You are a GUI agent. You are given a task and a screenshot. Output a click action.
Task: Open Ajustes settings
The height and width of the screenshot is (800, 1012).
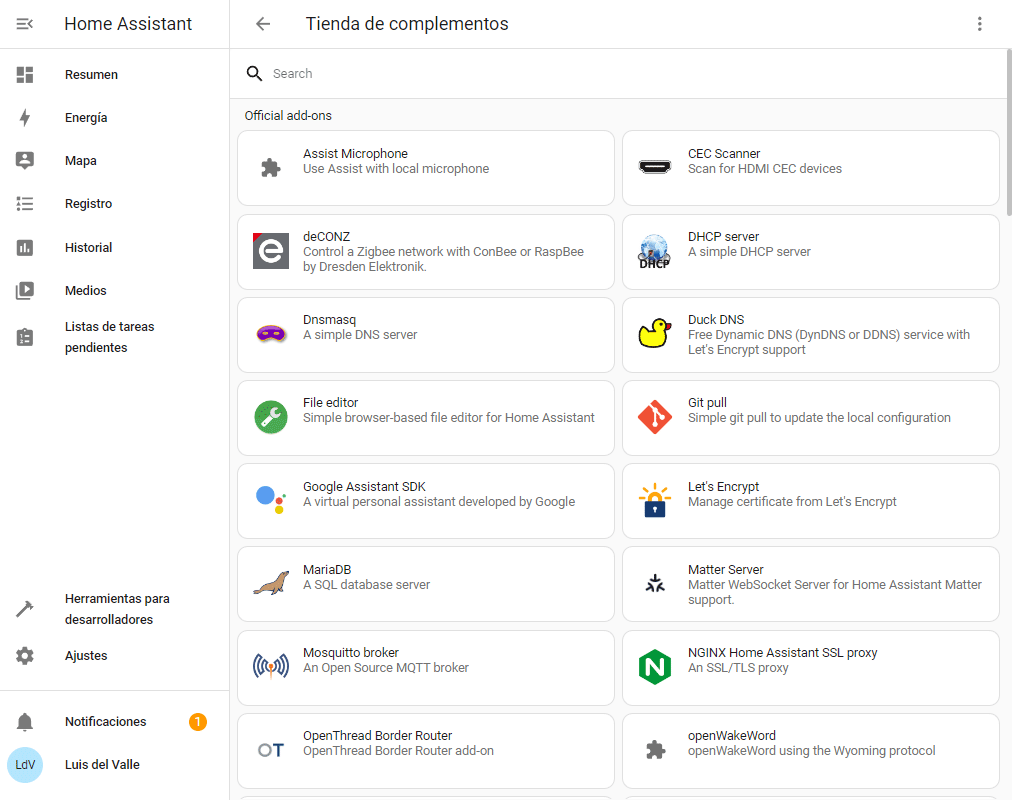click(x=114, y=656)
